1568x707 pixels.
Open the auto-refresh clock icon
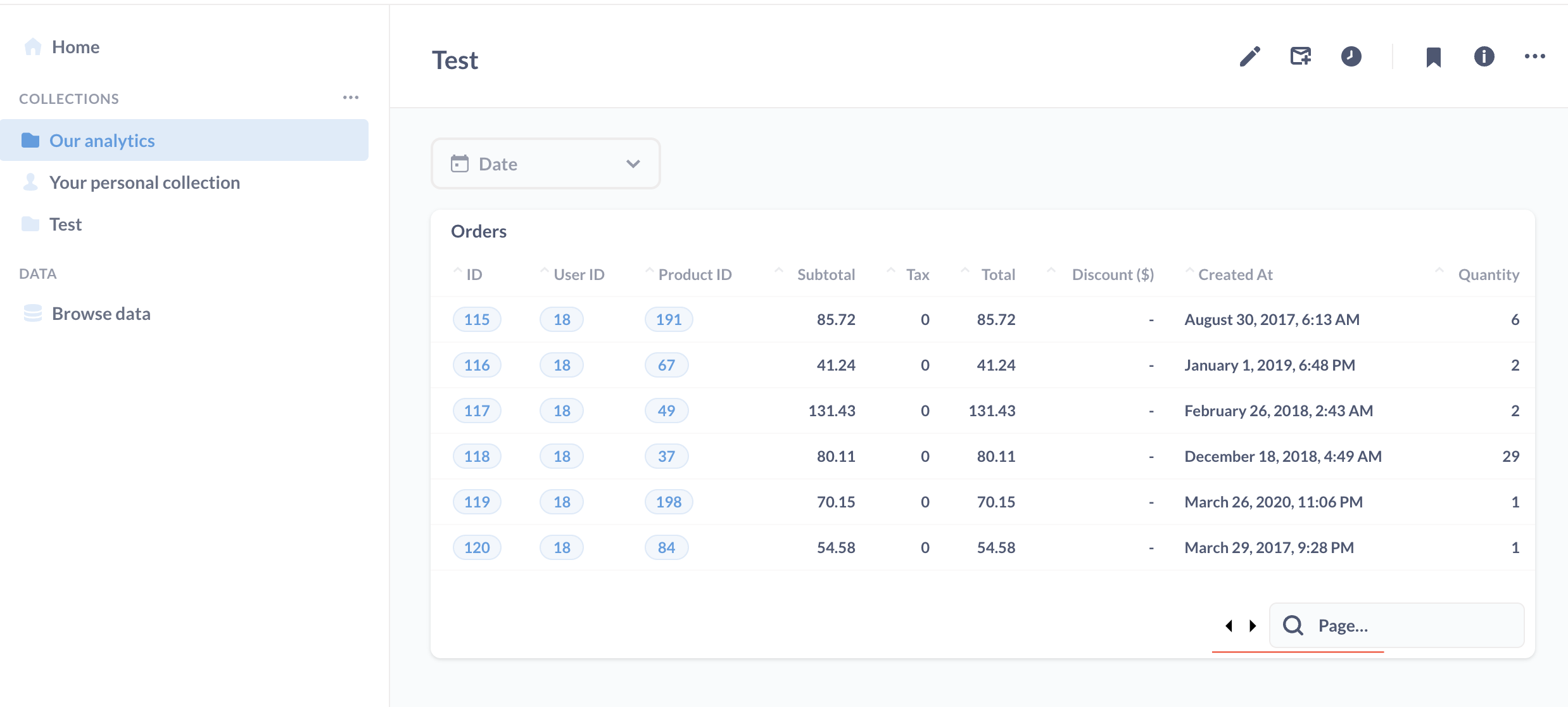tap(1351, 57)
